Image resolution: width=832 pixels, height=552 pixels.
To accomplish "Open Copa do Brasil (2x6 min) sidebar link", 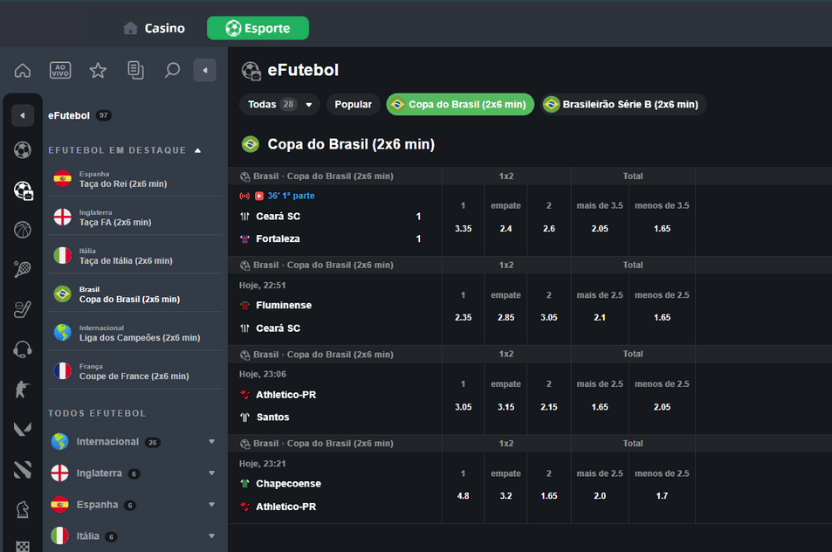I will (x=135, y=294).
